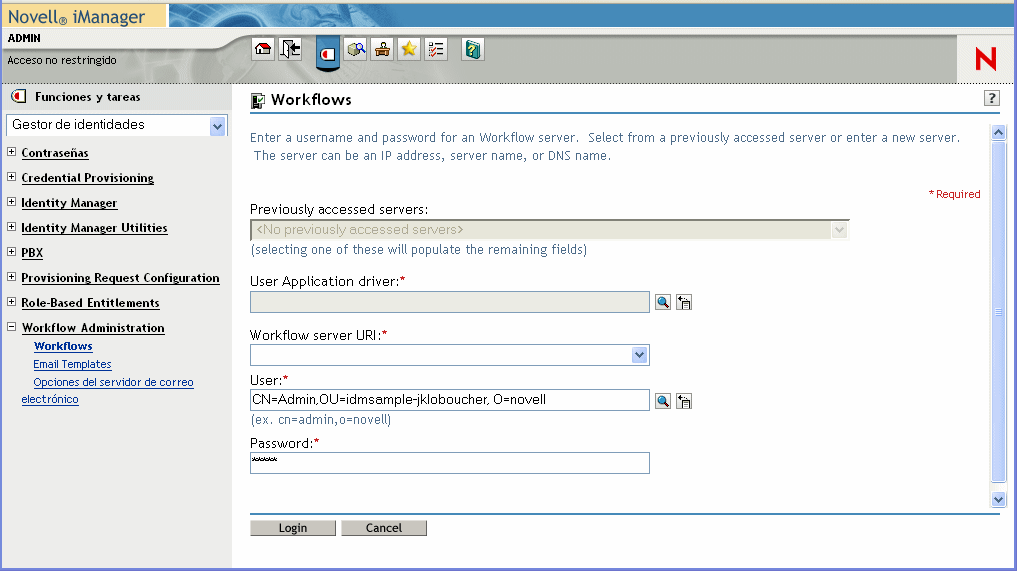Click into the Password field
The image size is (1017, 571).
tap(449, 463)
